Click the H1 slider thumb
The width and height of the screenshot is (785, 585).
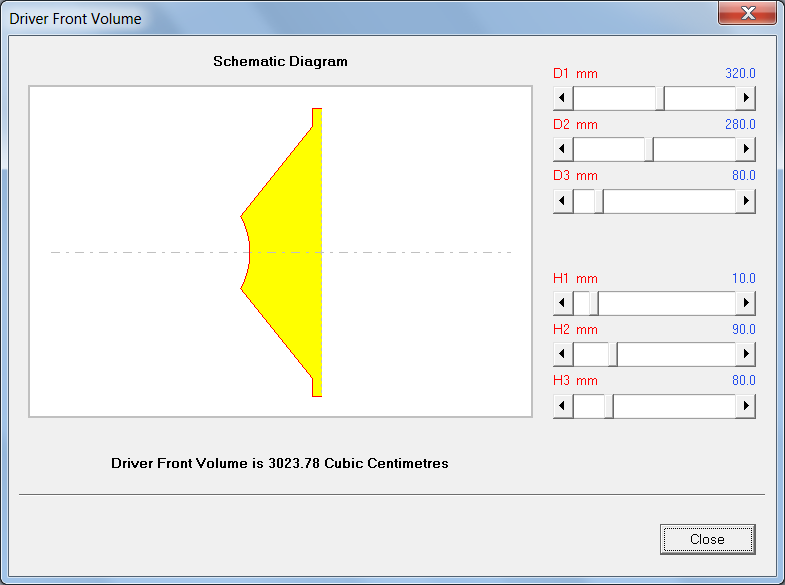(x=594, y=303)
